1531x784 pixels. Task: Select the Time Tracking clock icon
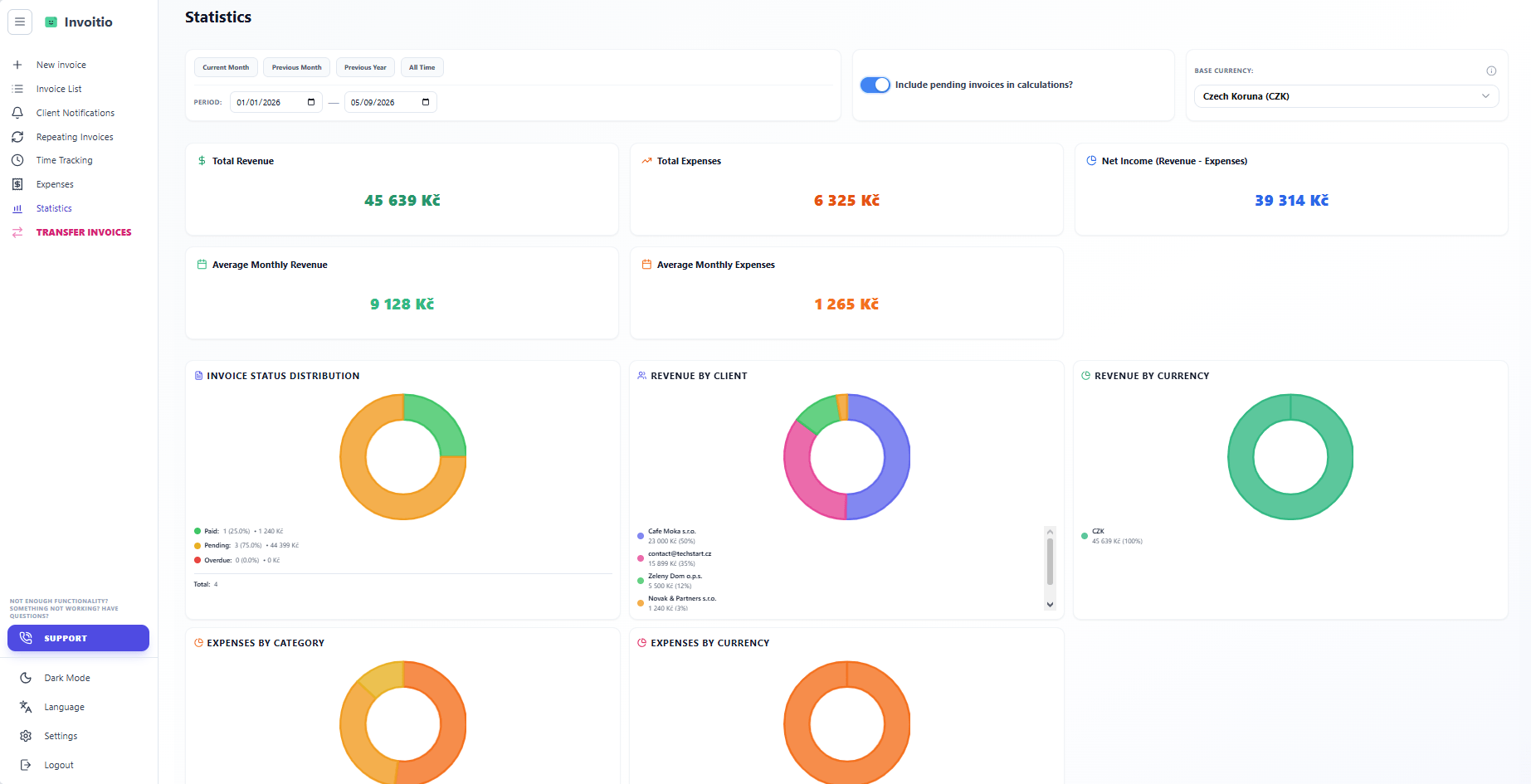17,160
